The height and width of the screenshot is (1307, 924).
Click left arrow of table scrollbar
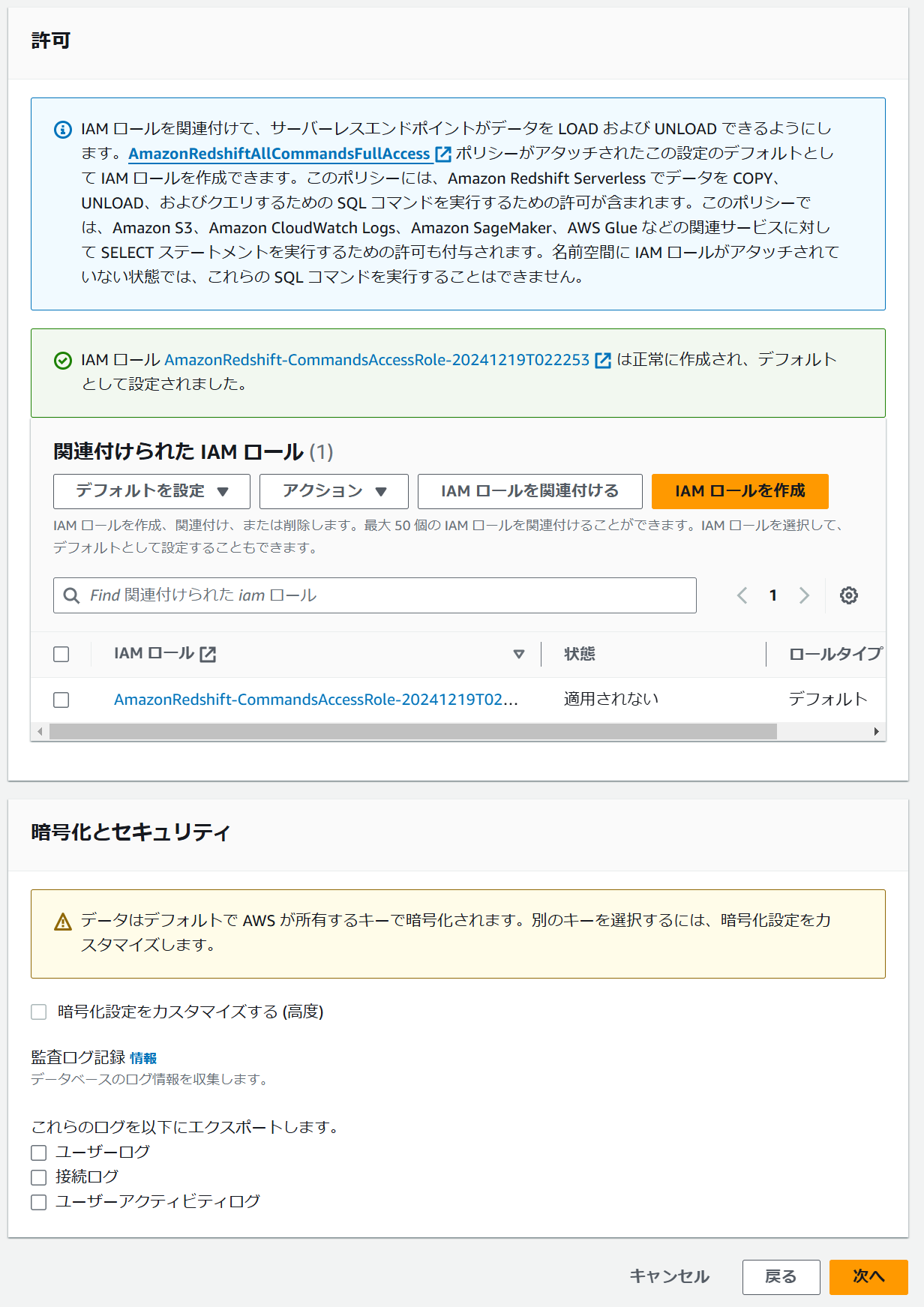point(40,732)
